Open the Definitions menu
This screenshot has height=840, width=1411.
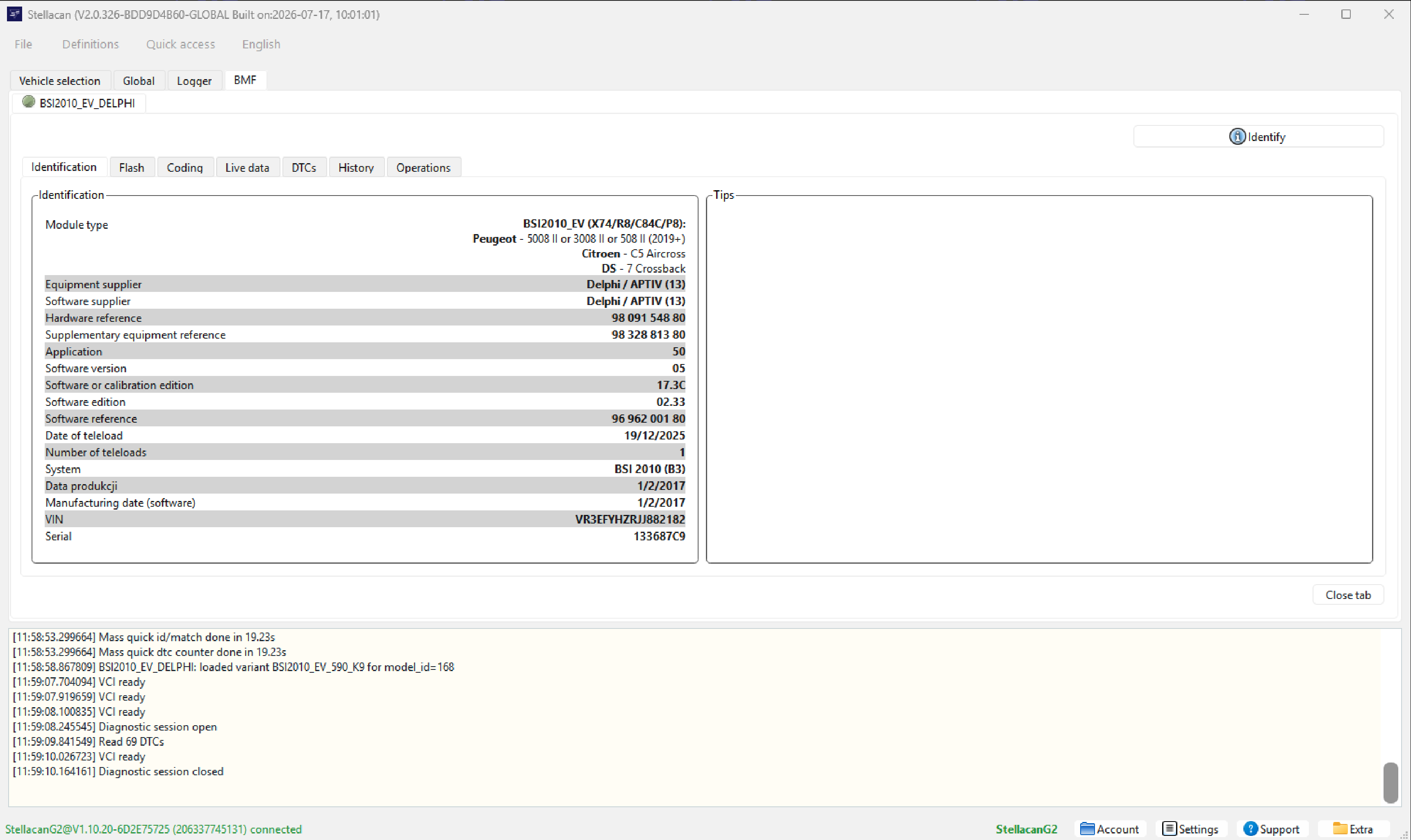[x=91, y=44]
